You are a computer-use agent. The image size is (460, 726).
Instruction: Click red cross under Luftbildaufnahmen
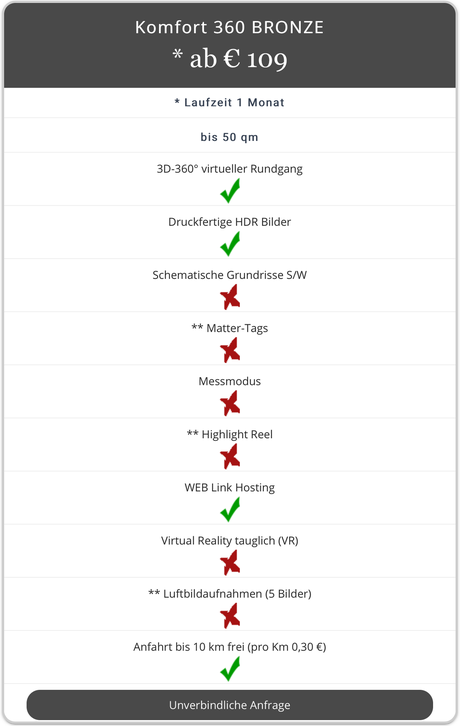pos(230,616)
